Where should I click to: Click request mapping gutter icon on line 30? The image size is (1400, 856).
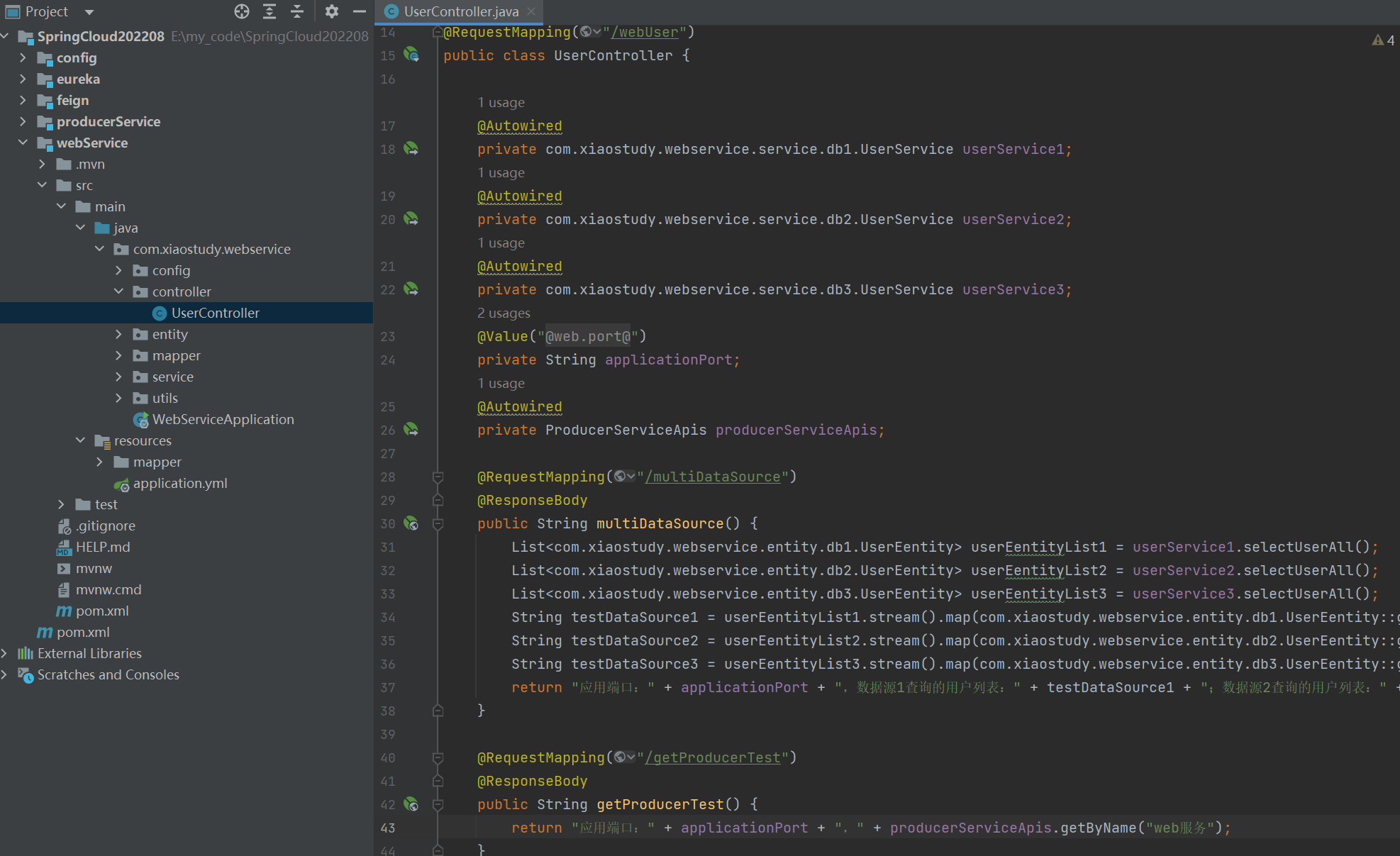click(411, 523)
